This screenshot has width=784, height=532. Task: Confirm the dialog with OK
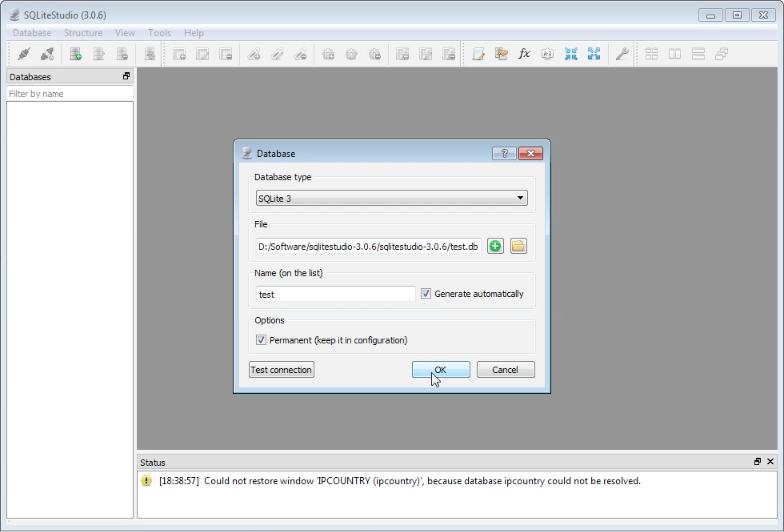(x=441, y=370)
